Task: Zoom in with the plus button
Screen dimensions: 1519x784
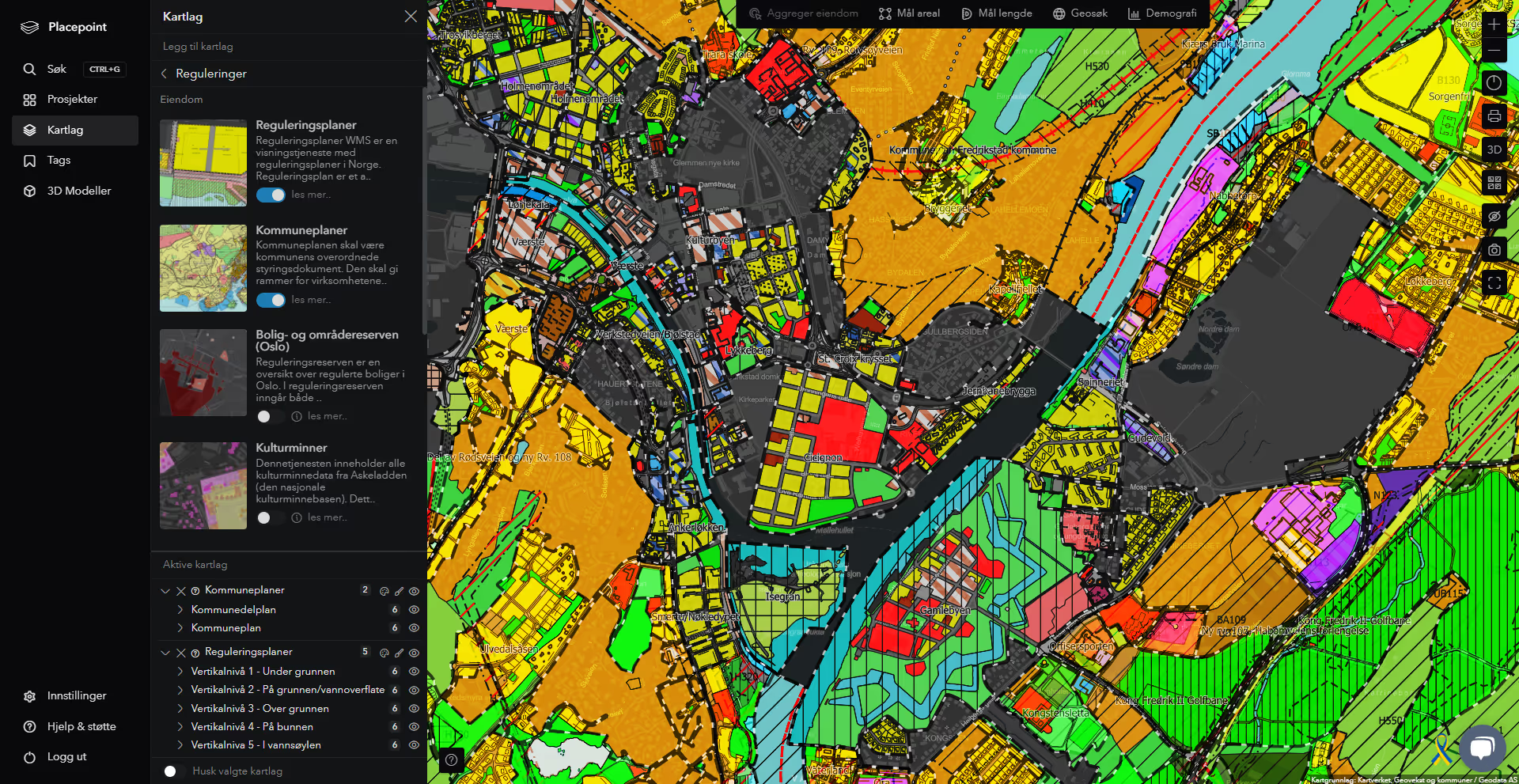Action: click(1494, 25)
